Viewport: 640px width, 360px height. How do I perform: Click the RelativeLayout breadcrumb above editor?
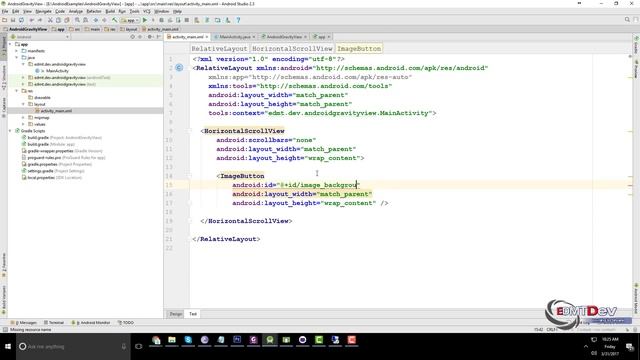(x=219, y=49)
